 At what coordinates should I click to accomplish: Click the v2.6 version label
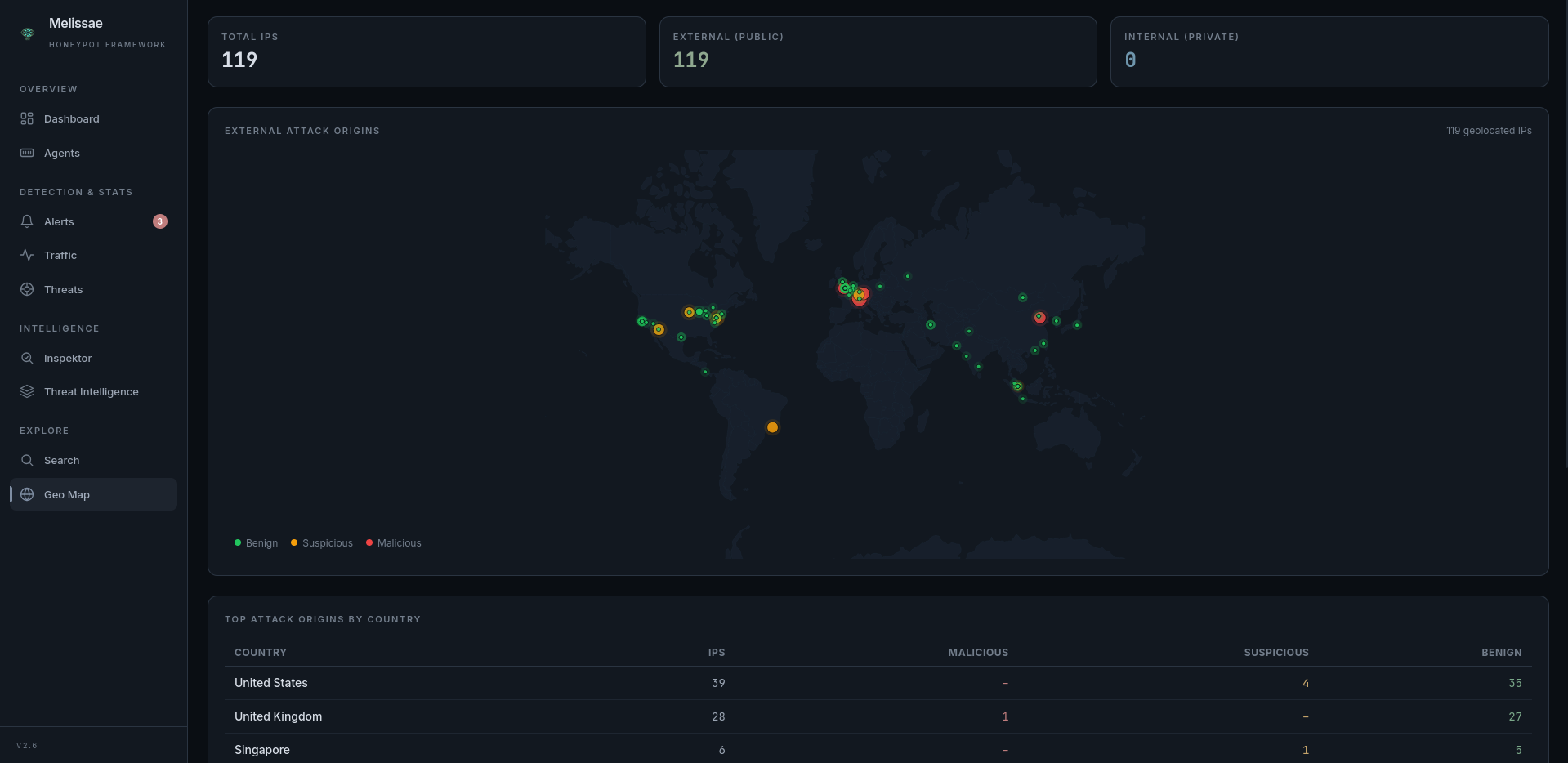click(x=27, y=746)
